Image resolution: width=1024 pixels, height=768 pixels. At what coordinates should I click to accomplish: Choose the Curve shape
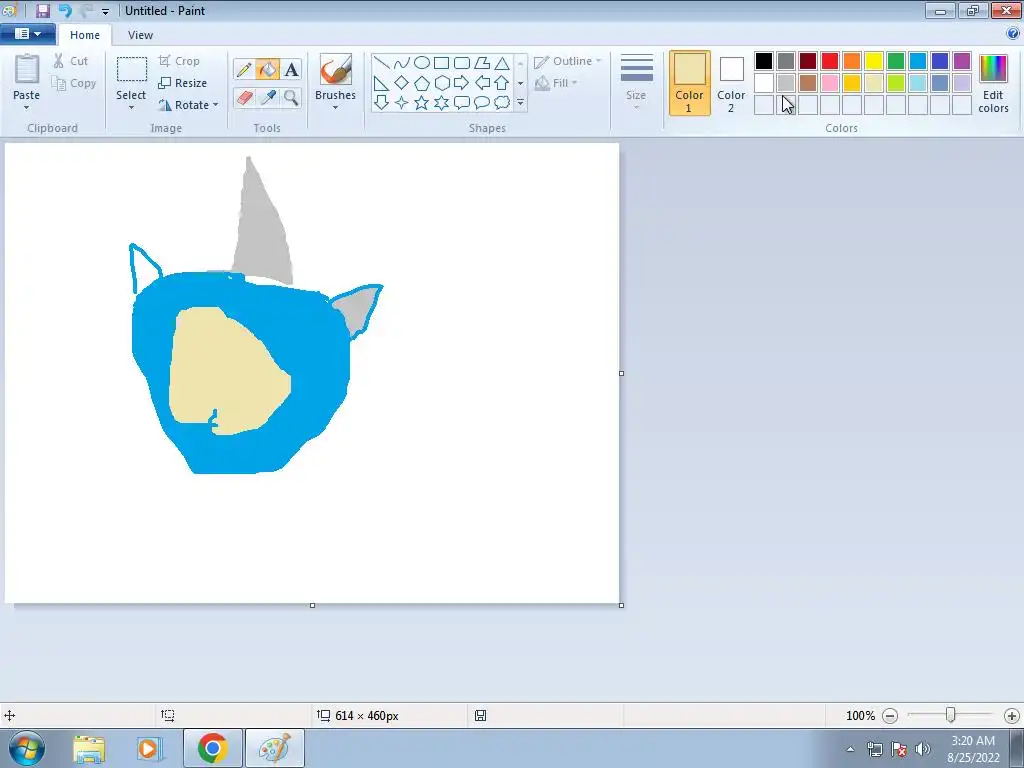click(x=402, y=63)
